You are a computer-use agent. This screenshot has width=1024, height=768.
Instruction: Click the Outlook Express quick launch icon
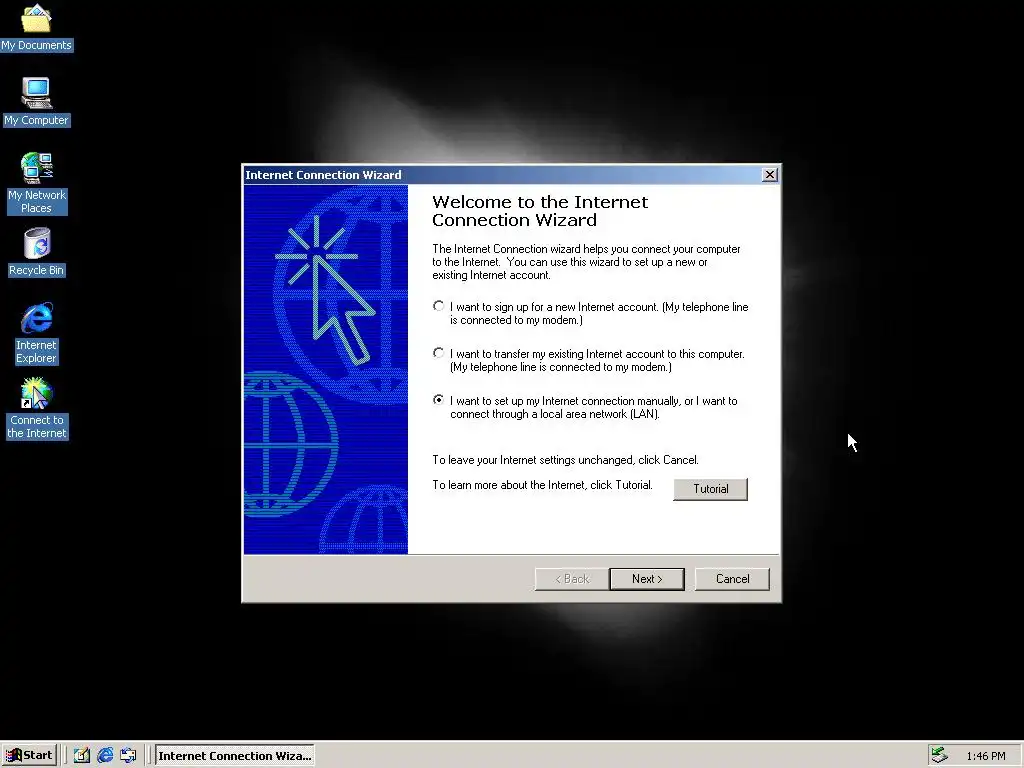click(128, 755)
